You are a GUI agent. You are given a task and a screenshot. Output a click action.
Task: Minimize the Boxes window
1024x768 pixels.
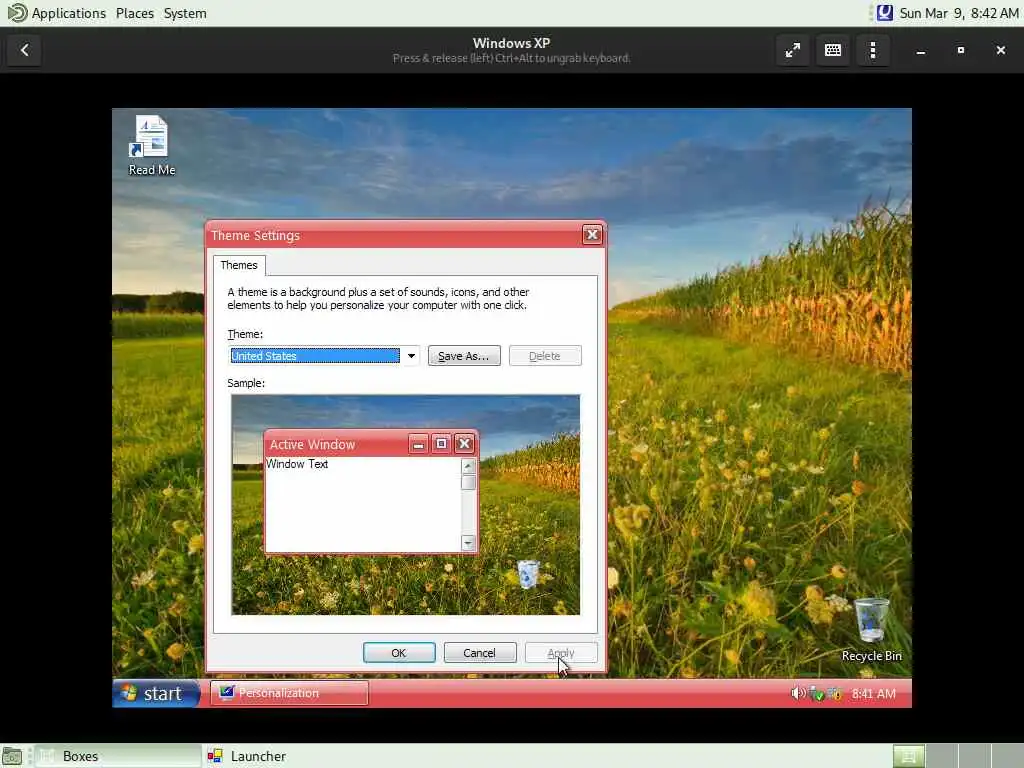(920, 50)
